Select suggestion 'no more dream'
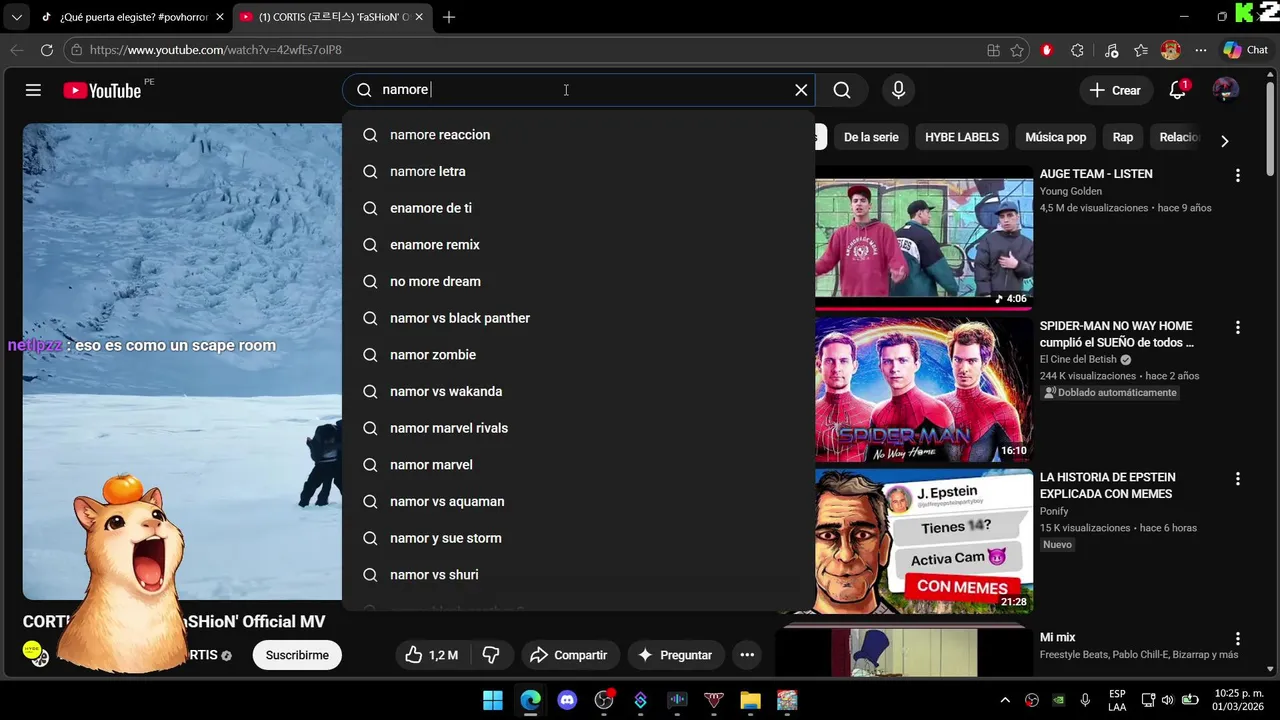The image size is (1280, 720). [x=578, y=282]
